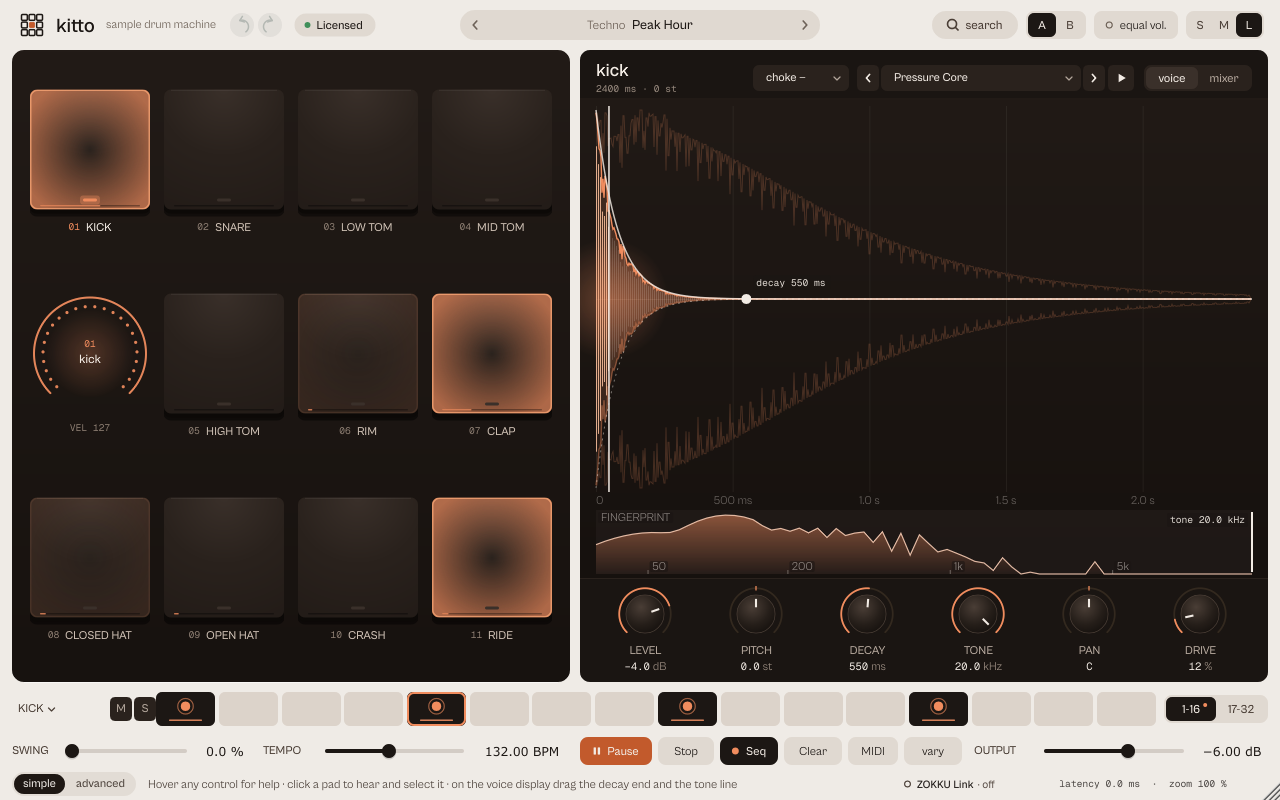Open the MIDI button
Screen dimensions: 1280x800
pos(873,751)
